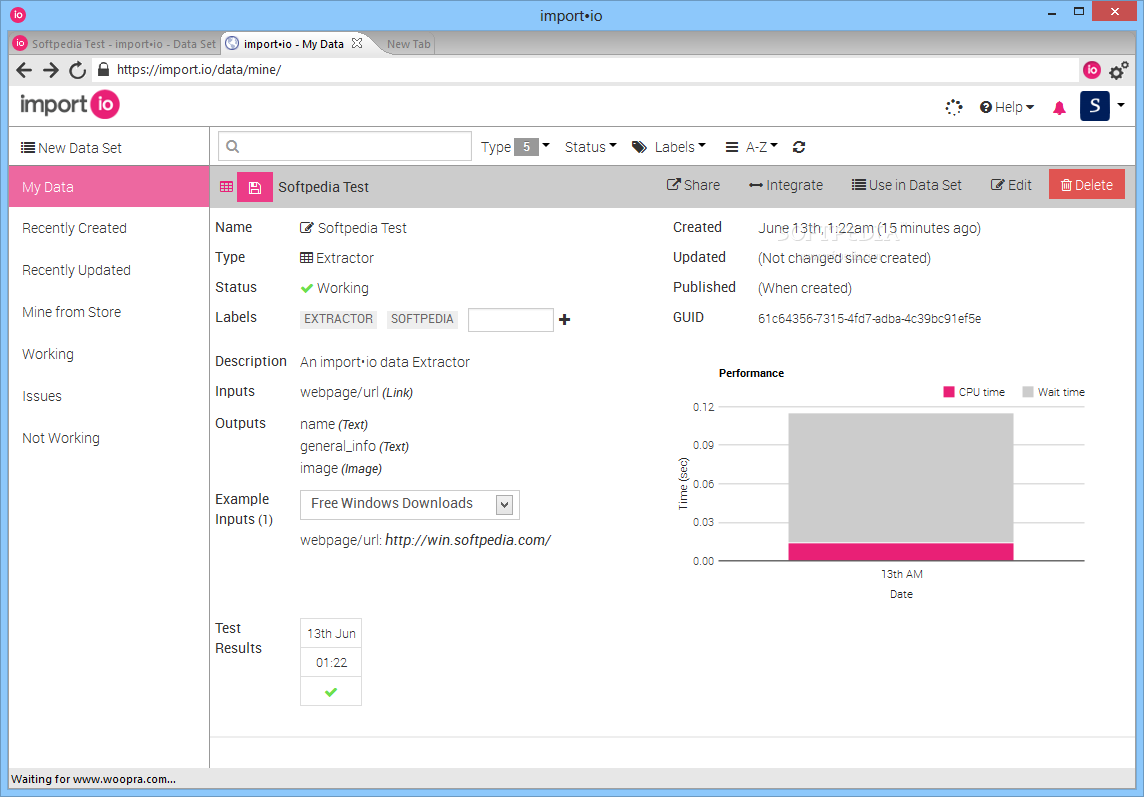Click the S user avatar

[x=1094, y=106]
